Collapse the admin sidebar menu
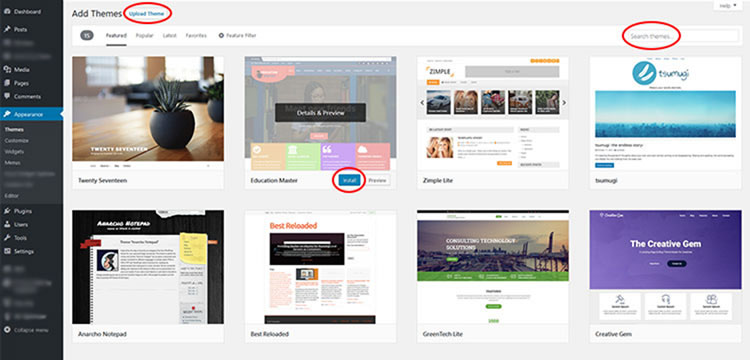The image size is (750, 360). click(x=31, y=330)
